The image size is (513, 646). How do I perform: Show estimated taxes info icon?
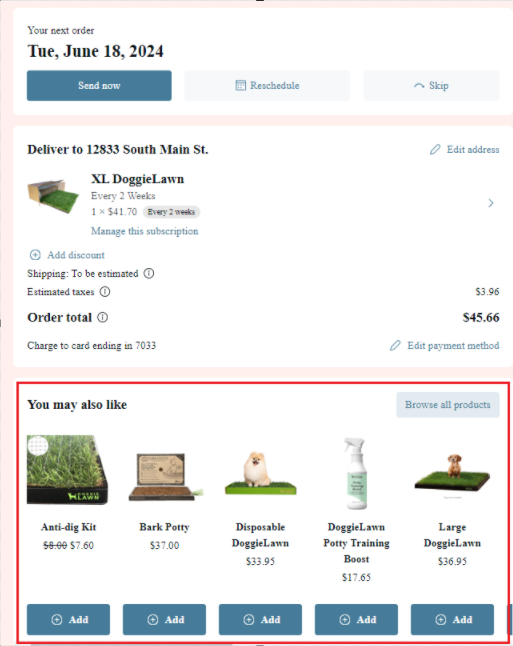105,292
